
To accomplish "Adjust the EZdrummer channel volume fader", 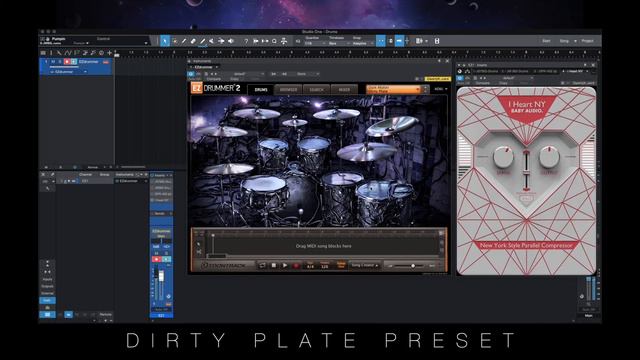I will coord(161,276).
